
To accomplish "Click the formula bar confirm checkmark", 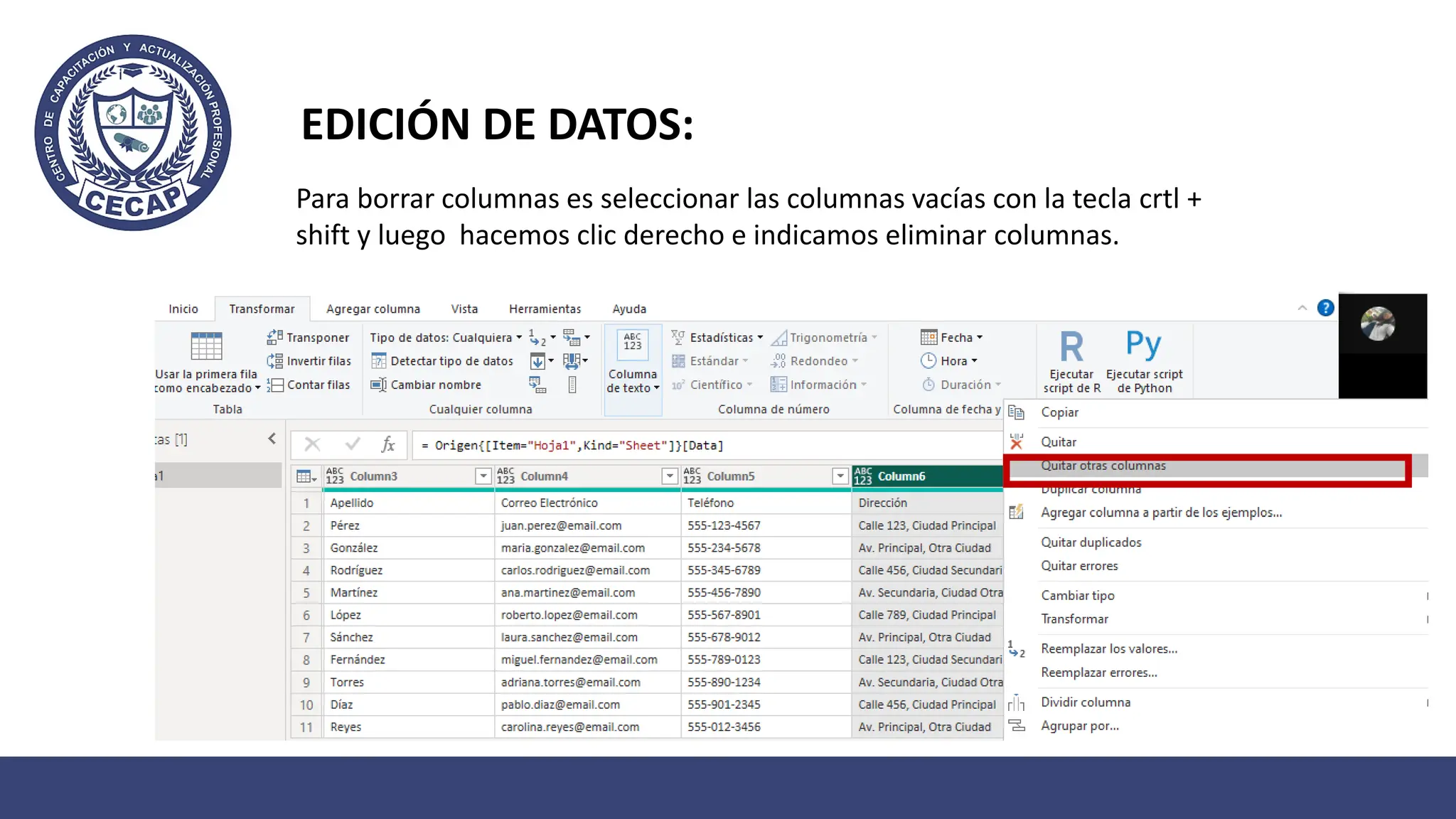I will tap(353, 445).
